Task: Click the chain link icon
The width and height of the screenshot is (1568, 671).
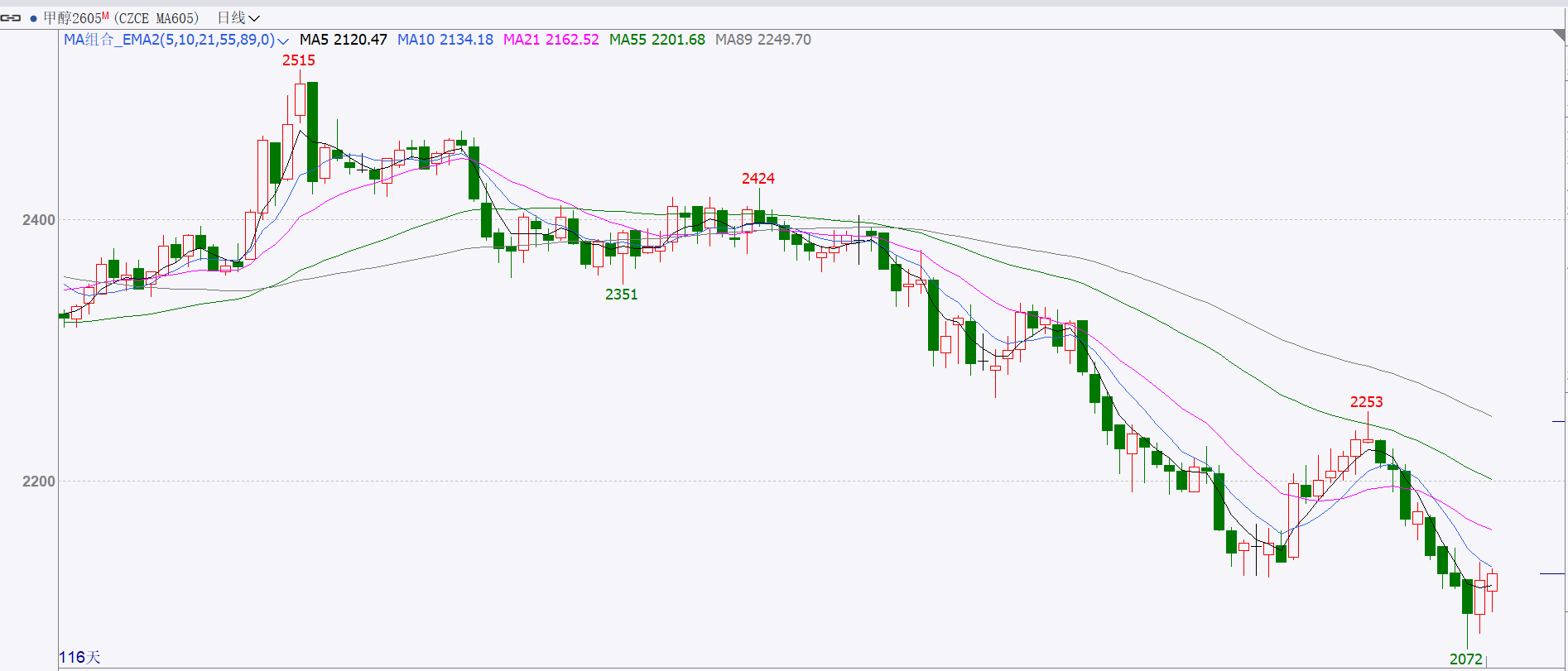Action: click(x=11, y=17)
